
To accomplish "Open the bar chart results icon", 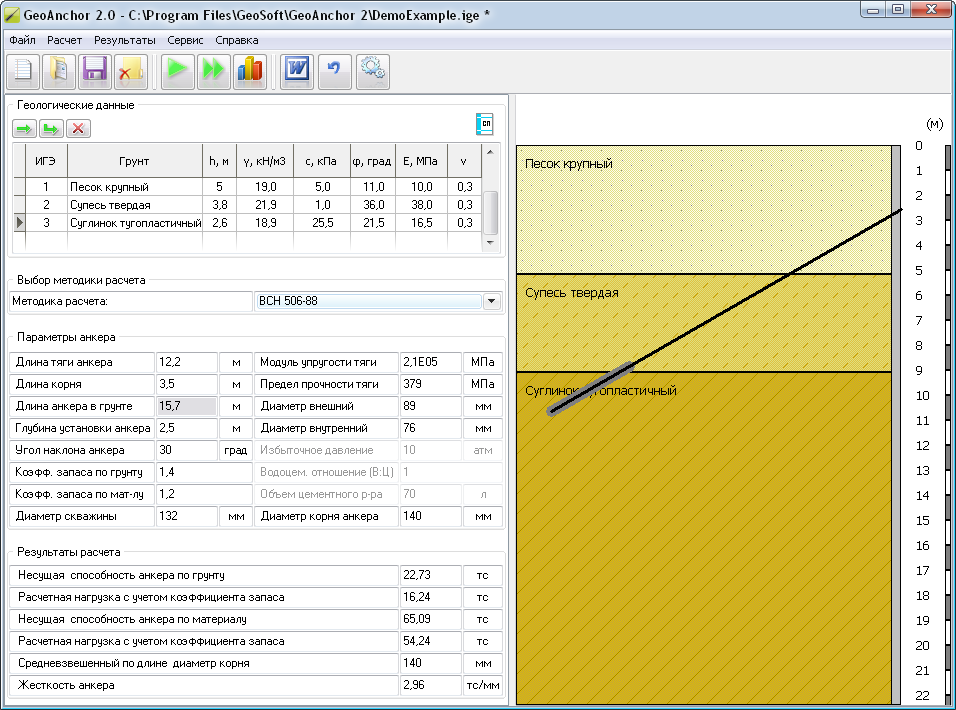I will point(249,71).
